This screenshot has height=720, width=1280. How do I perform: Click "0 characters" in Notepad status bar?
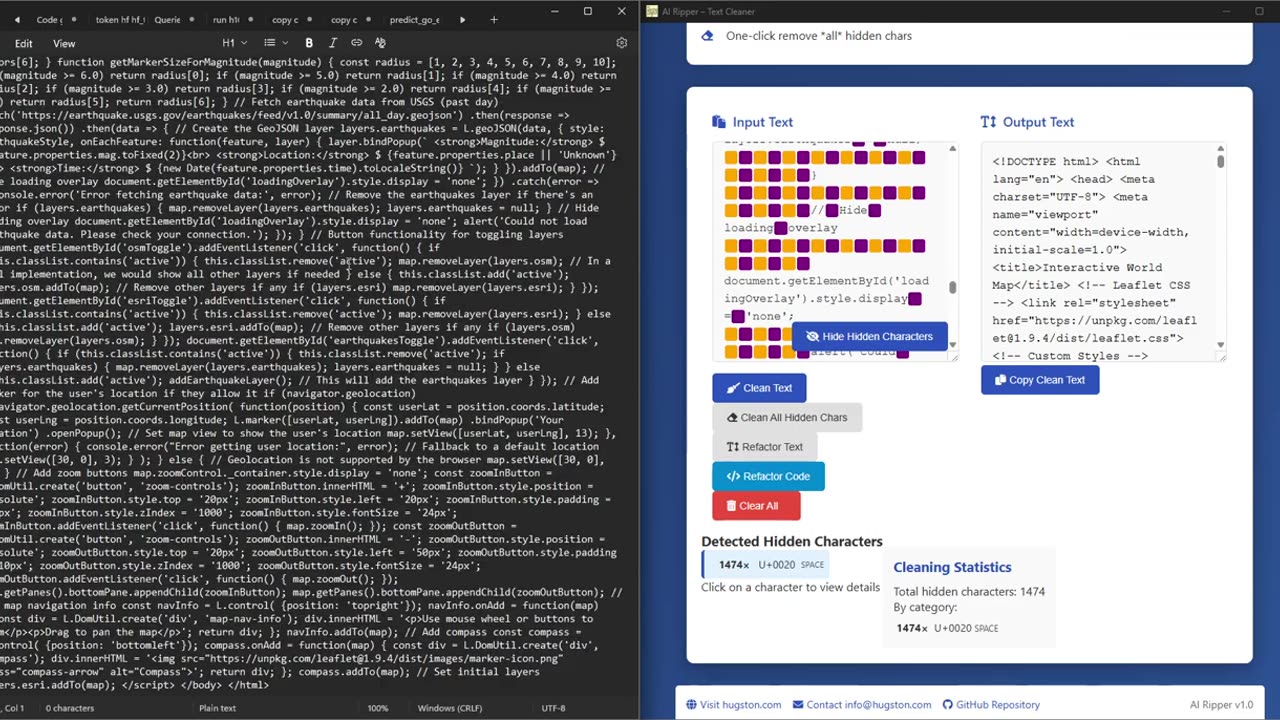(x=70, y=708)
